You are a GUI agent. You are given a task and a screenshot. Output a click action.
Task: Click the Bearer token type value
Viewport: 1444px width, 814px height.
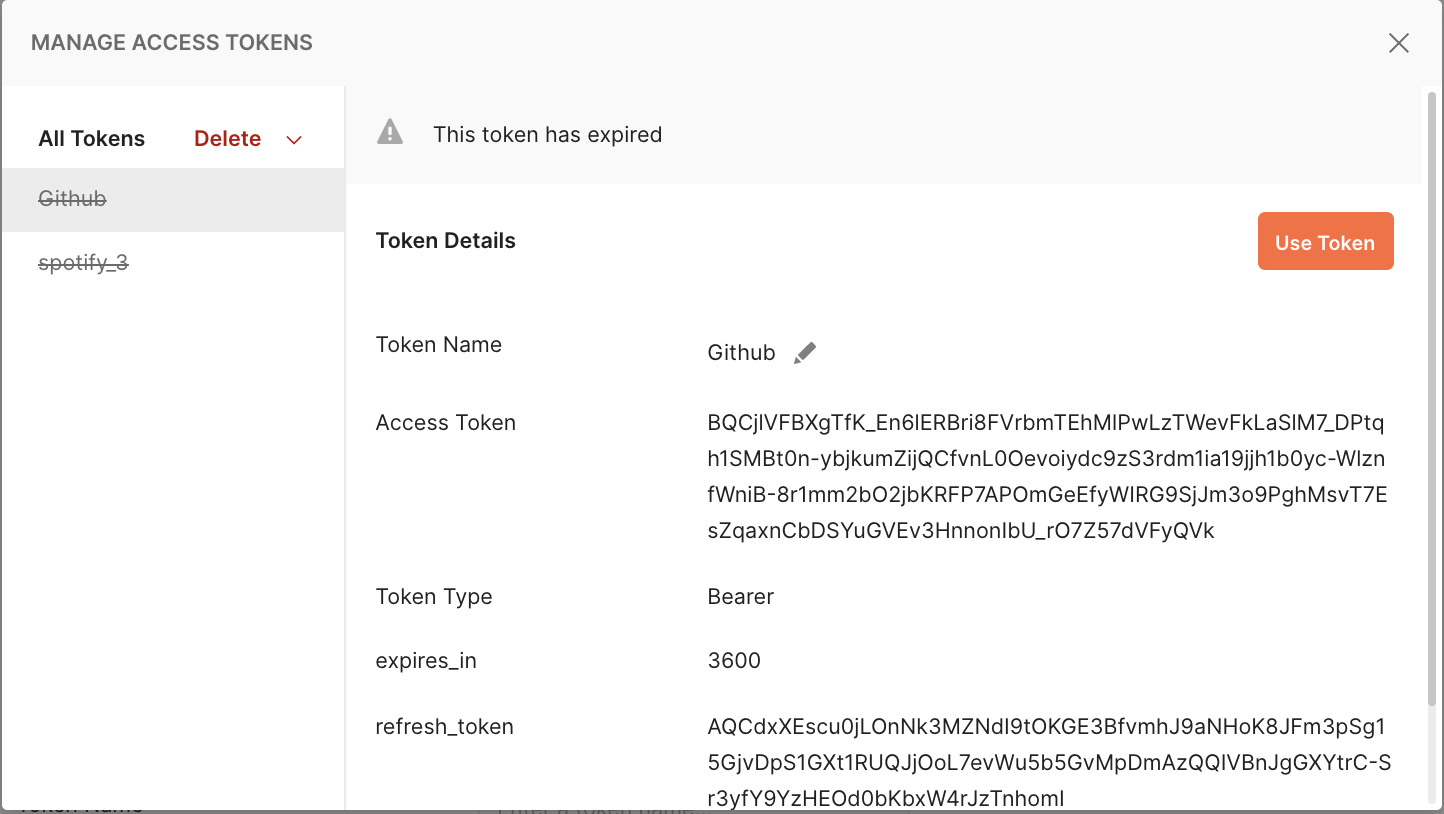[x=740, y=596]
